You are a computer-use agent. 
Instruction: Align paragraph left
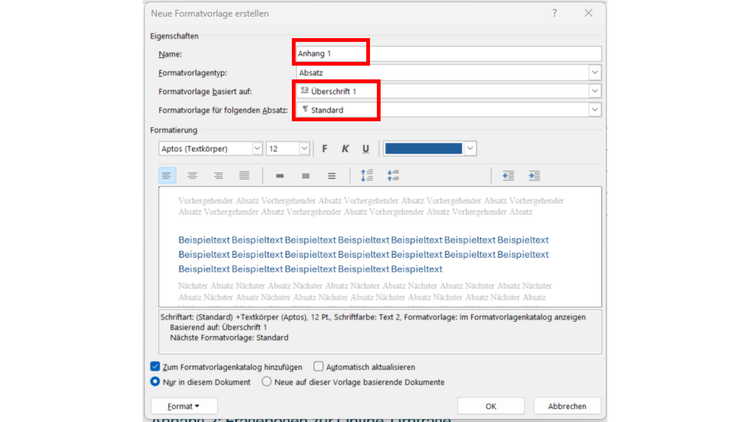click(x=167, y=176)
